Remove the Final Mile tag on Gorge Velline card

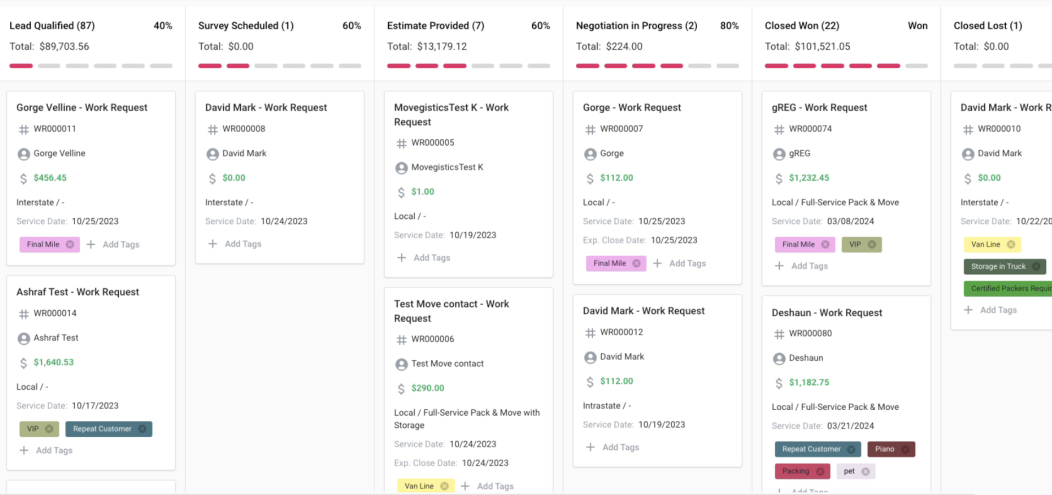point(71,244)
